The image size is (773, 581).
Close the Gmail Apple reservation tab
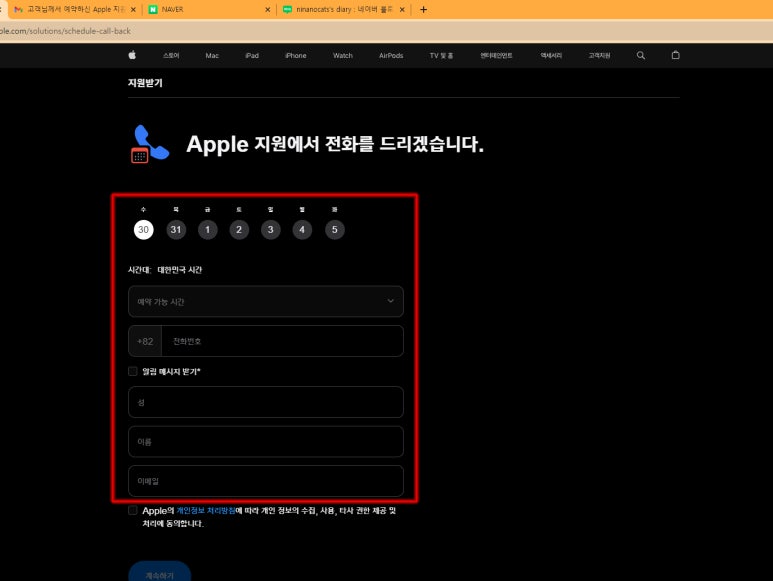(133, 9)
